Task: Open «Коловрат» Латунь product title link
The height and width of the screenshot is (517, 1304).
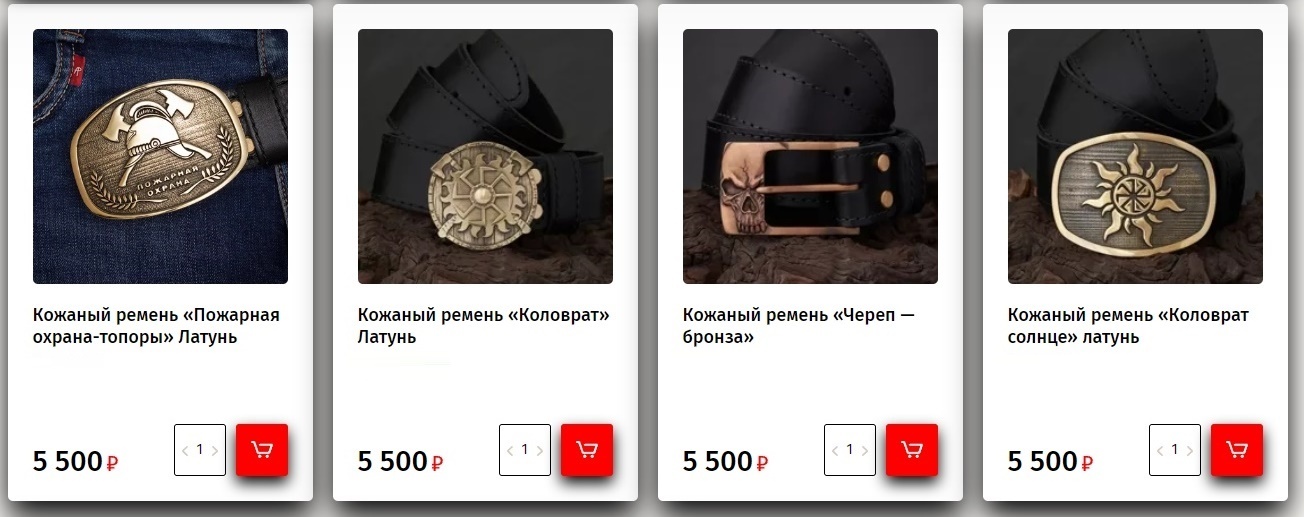Action: pyautogui.click(x=484, y=326)
